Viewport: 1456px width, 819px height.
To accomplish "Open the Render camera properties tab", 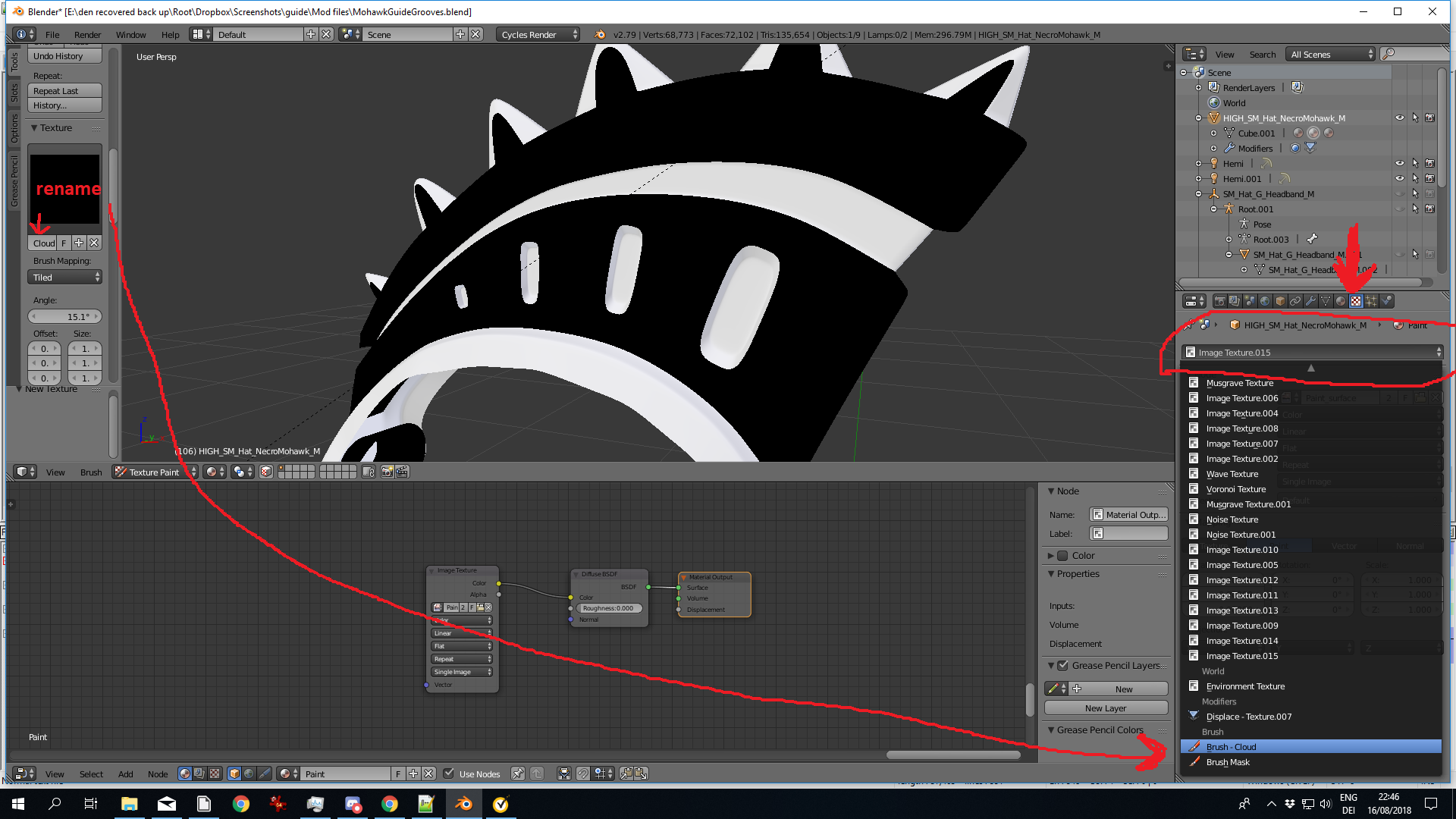I will (1219, 301).
